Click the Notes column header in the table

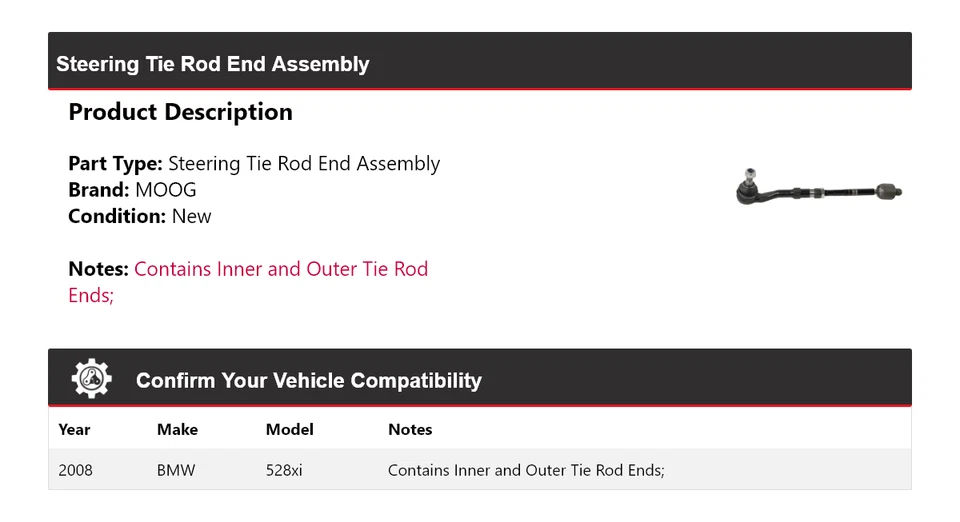pos(410,430)
